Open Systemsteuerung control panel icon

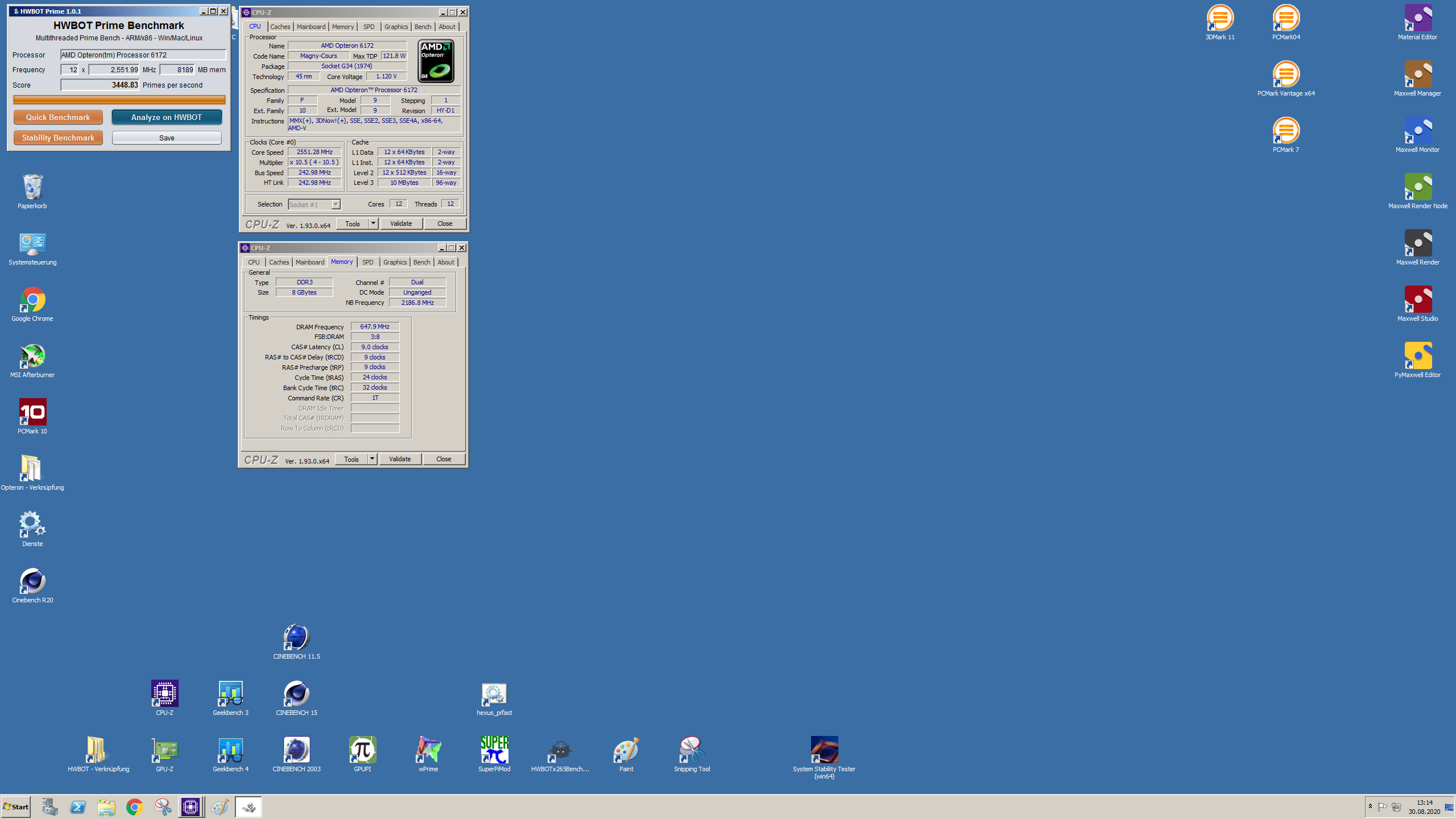[32, 247]
